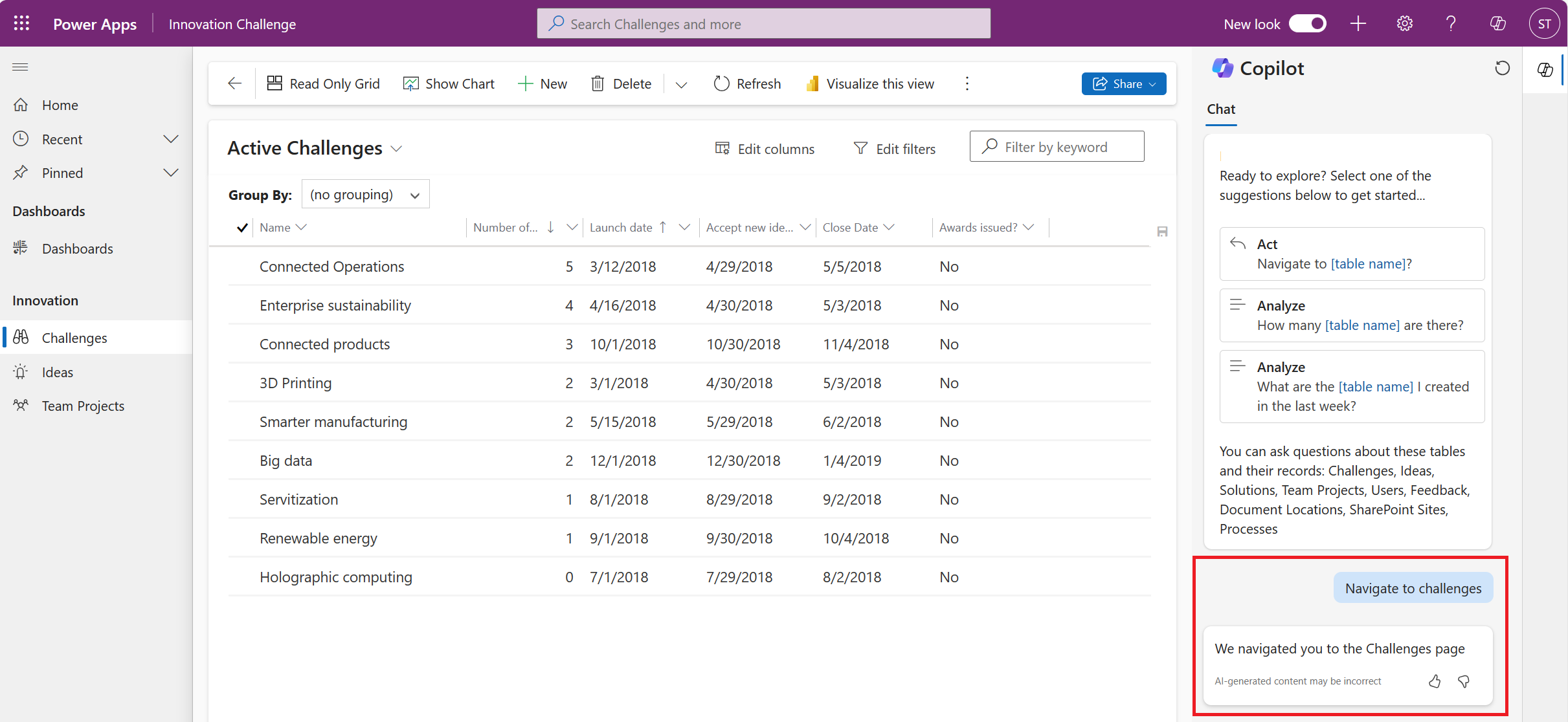Screen dimensions: 1568x722
Task: Click the Visualize this view icon
Action: tap(811, 83)
